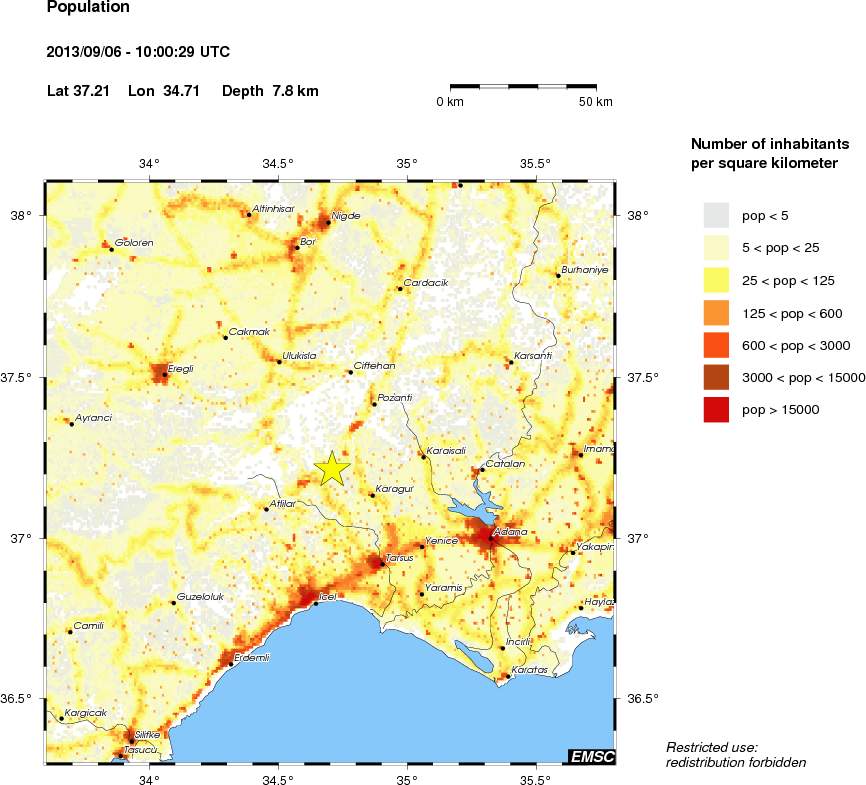The image size is (866, 785).
Task: Click the Burhaniye town label
Action: tap(585, 270)
